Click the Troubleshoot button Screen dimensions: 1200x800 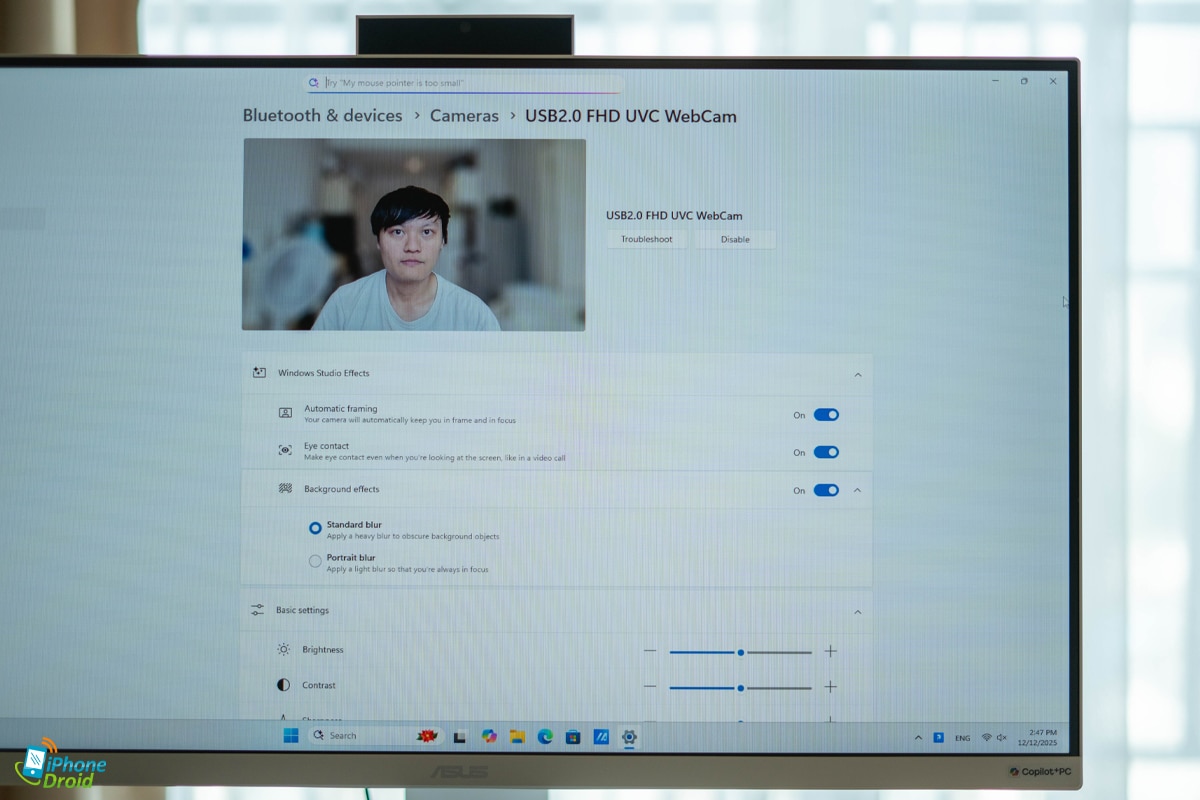tap(646, 239)
